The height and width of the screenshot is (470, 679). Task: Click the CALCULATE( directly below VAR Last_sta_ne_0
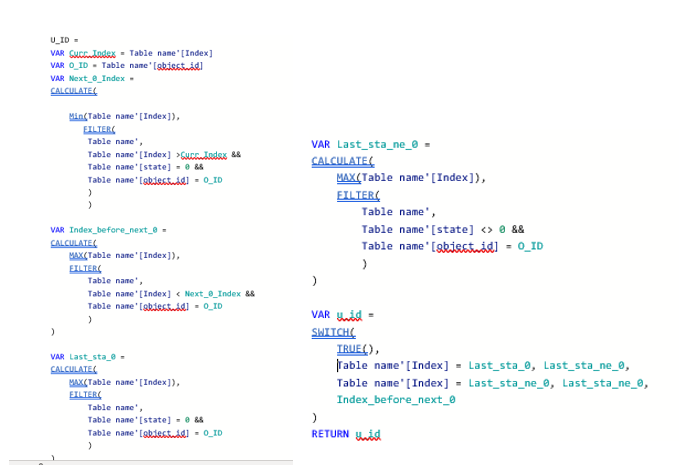(343, 161)
